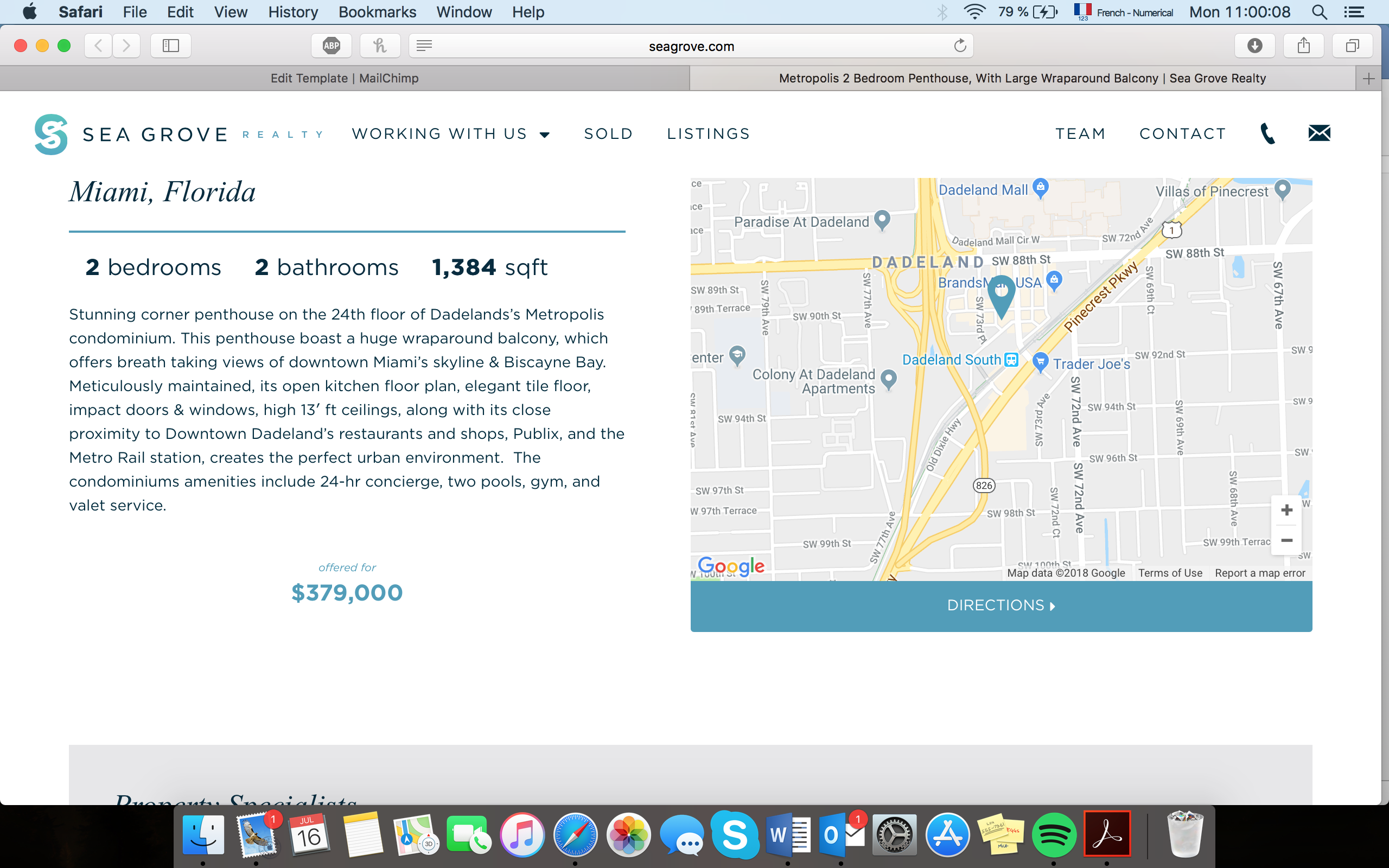Open the Adblock Plus extension
This screenshot has width=1389, height=868.
click(x=331, y=46)
